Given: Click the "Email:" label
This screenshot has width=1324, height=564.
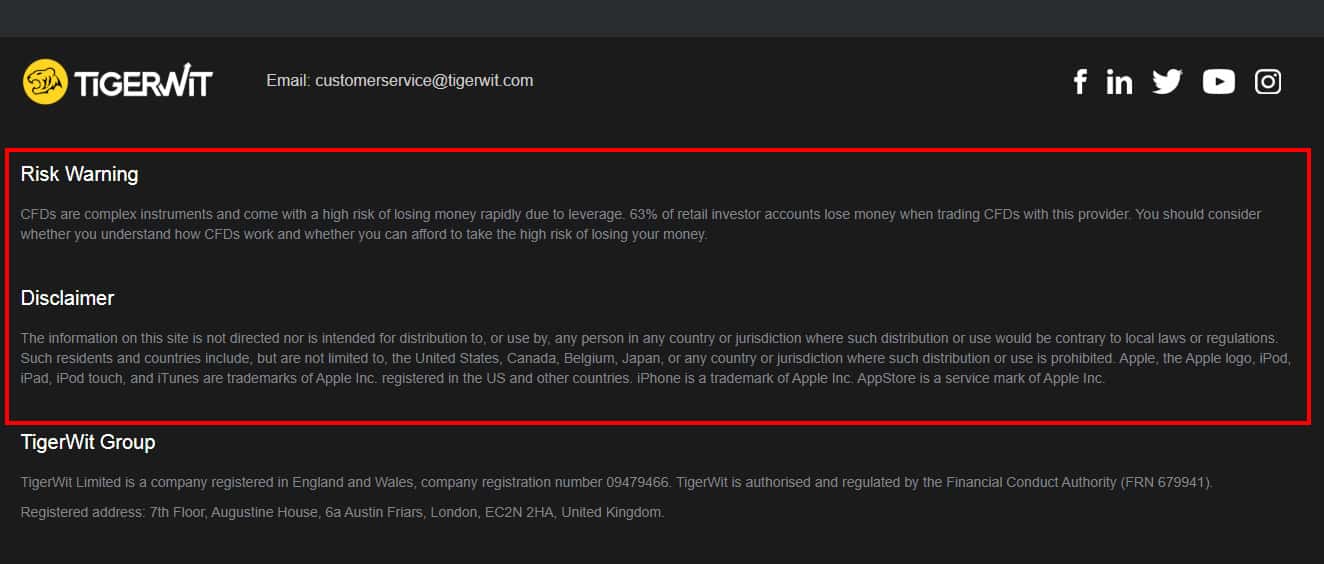Looking at the screenshot, I should click(288, 81).
